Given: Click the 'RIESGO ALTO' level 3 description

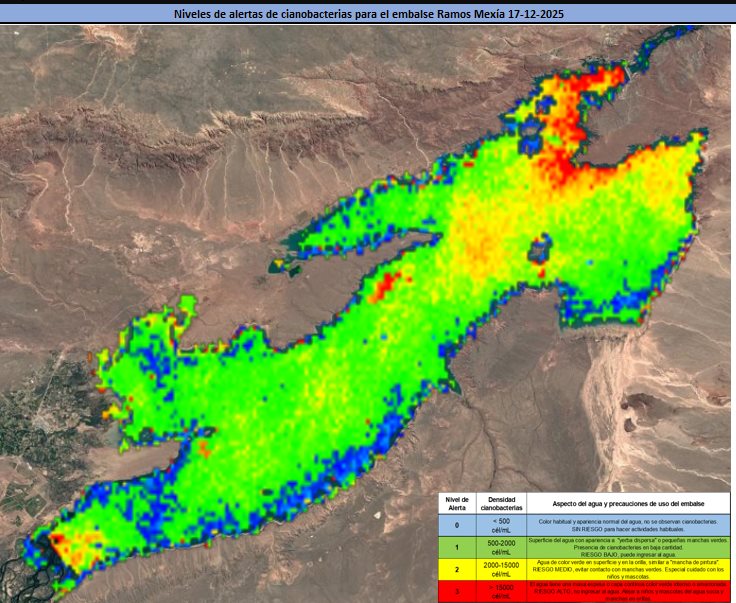Looking at the screenshot, I should 628,591.
